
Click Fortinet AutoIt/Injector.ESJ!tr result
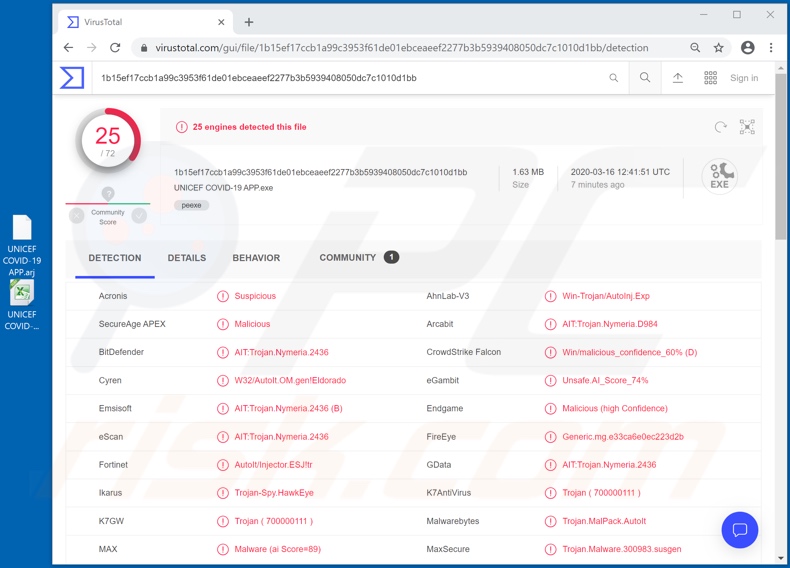(273, 465)
